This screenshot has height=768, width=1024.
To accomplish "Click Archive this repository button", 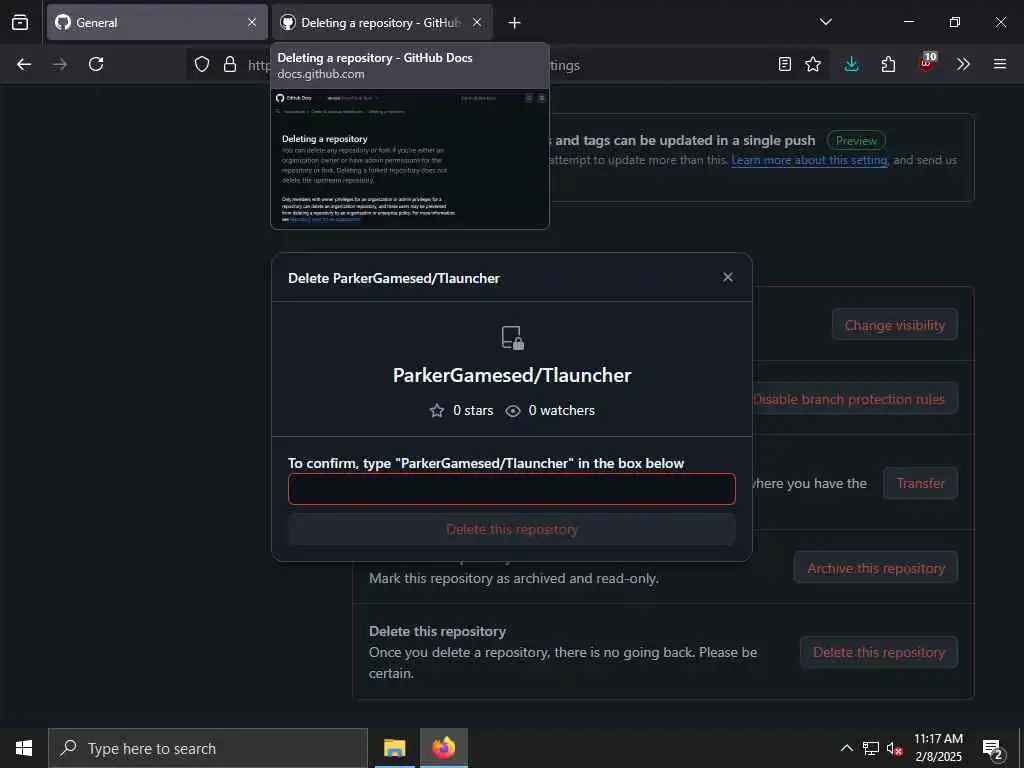I will [x=876, y=568].
